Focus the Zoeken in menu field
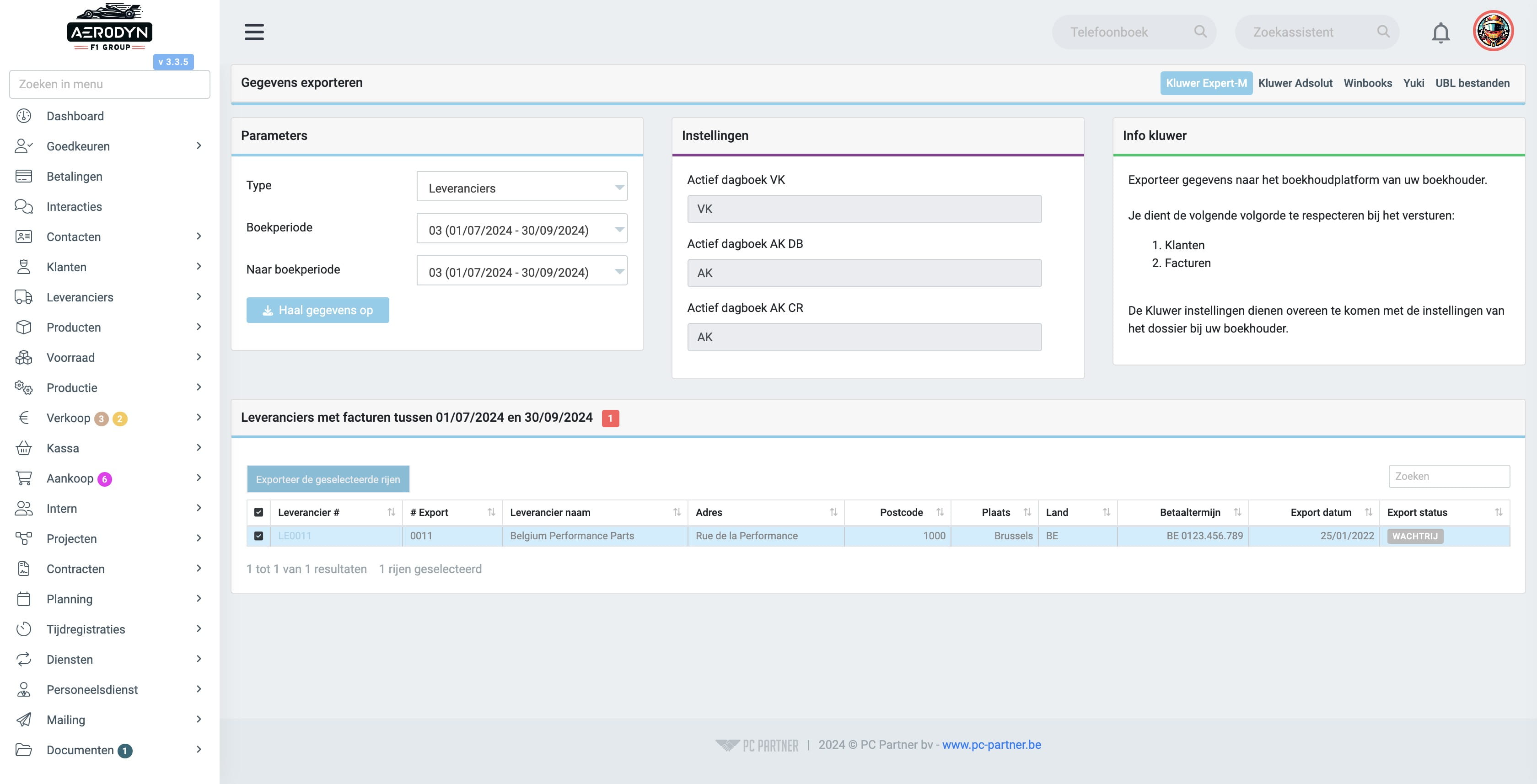Screen dimensions: 1537x784 pyautogui.click(x=110, y=84)
